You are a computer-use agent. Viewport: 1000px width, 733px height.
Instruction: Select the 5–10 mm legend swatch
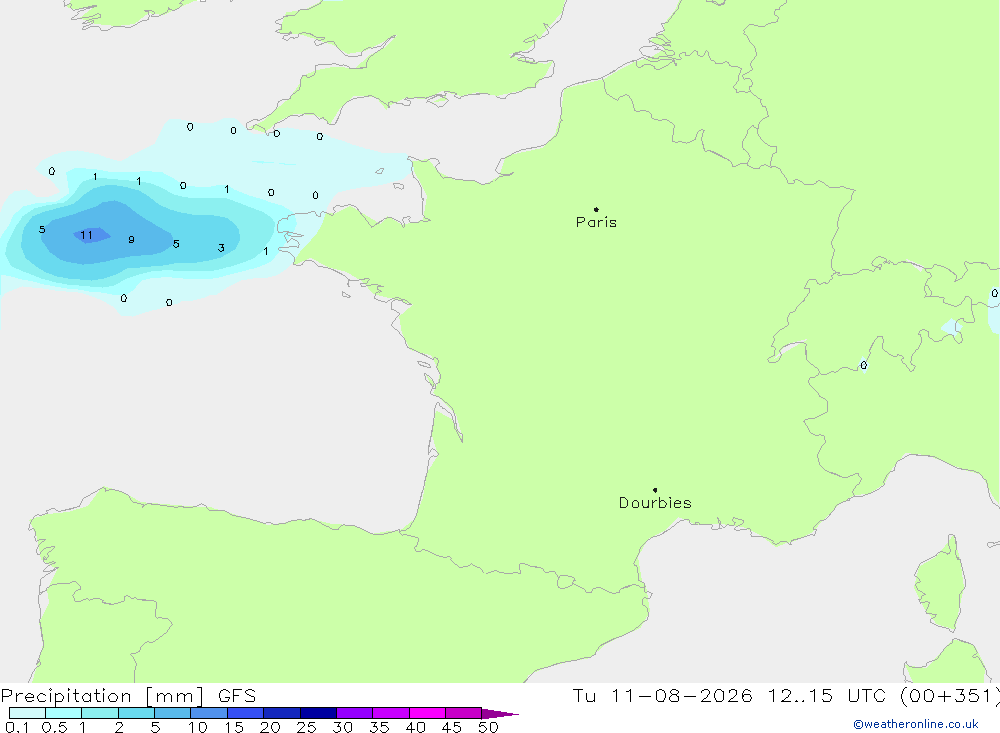coord(173,713)
